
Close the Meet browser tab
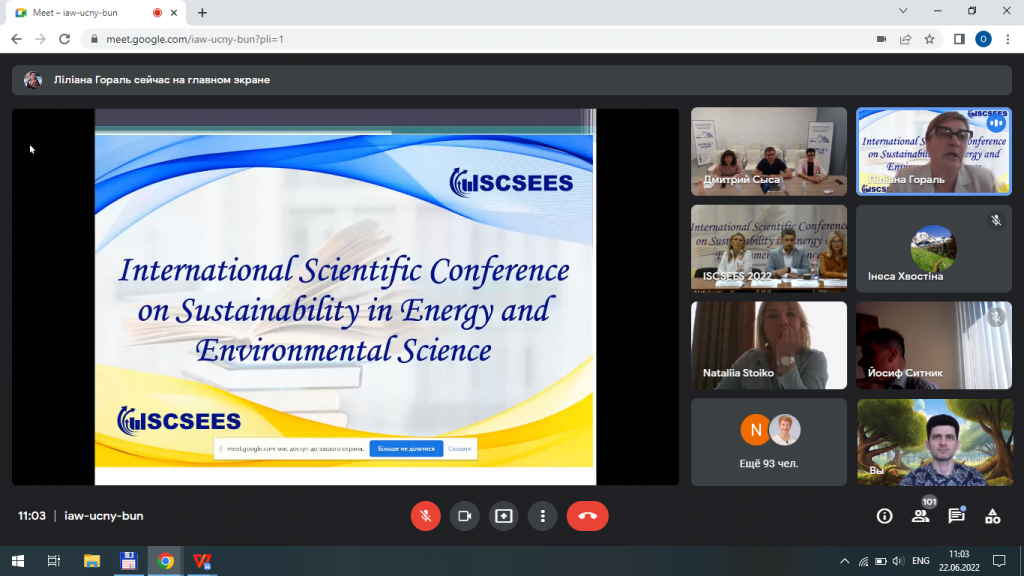click(x=174, y=12)
